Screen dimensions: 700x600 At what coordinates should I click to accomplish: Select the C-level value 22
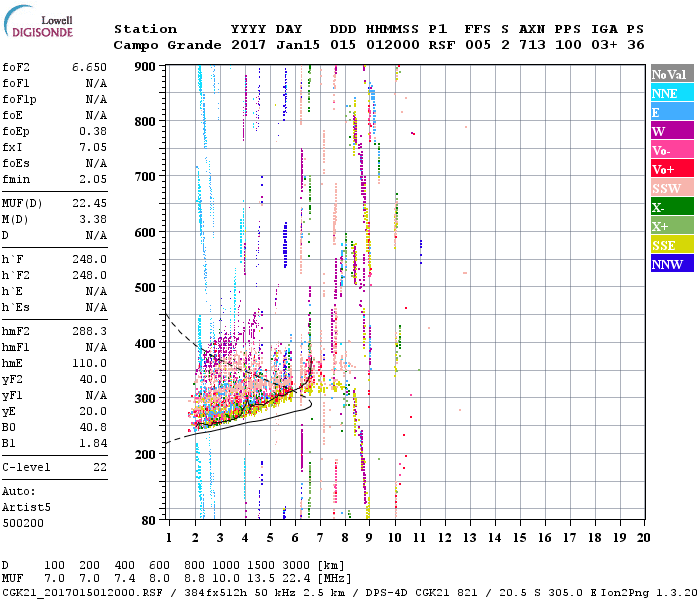(99, 468)
